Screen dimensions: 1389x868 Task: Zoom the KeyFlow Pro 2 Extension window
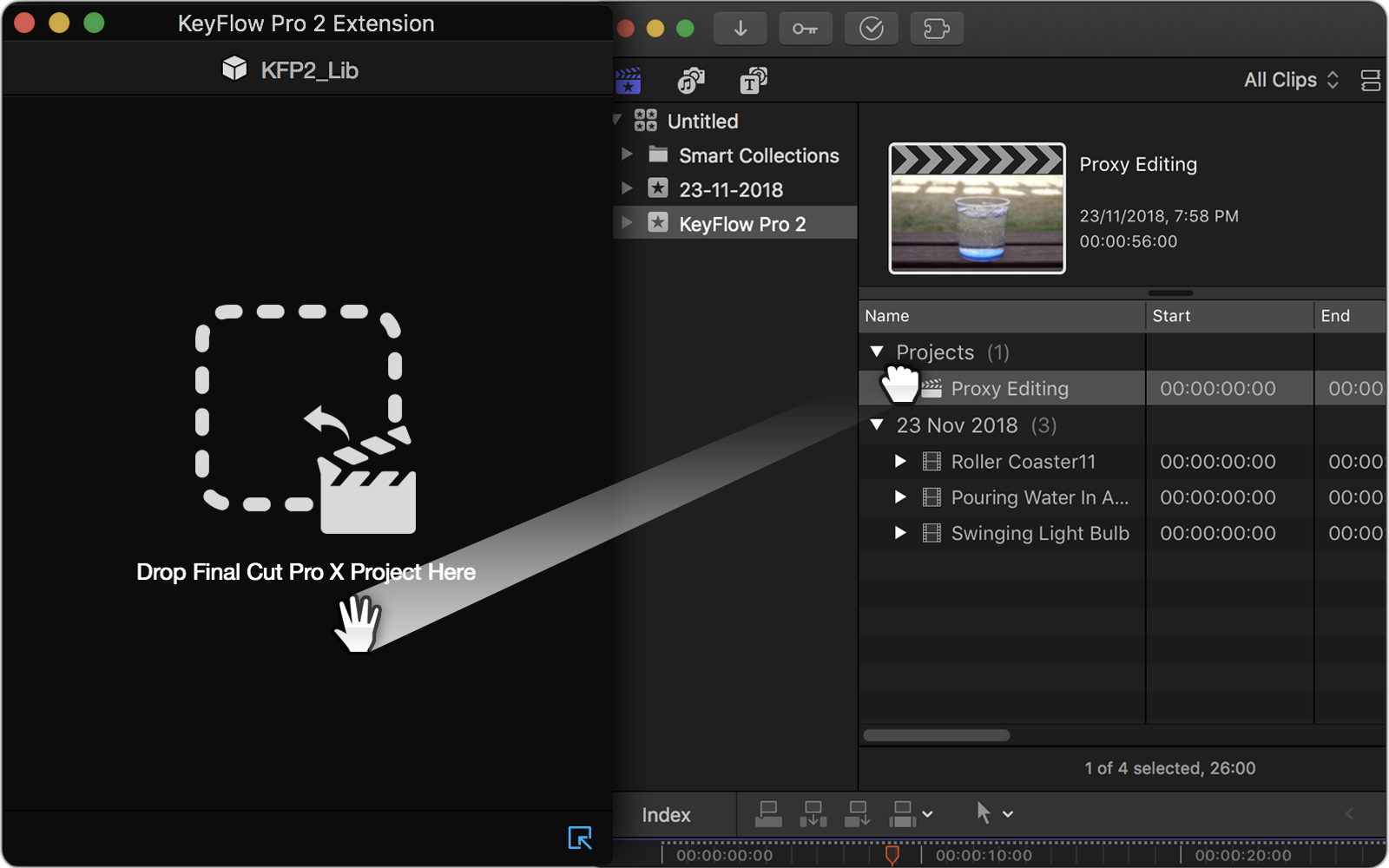coord(94,23)
